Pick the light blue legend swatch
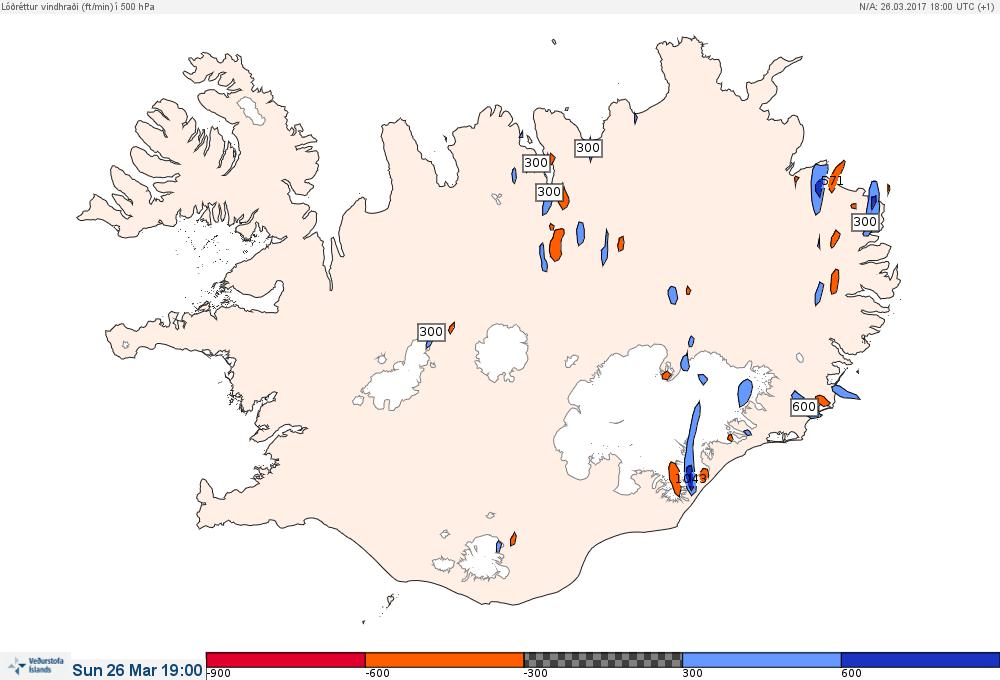Screen dimensions: 1000x680 pyautogui.click(x=761, y=660)
